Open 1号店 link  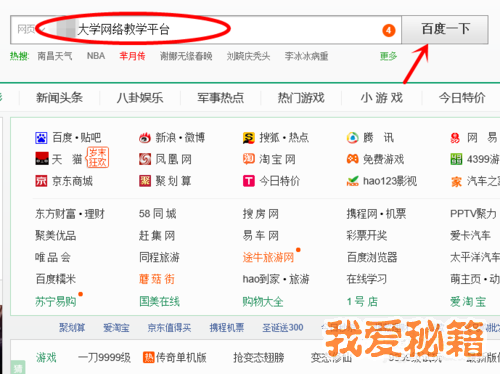(x=362, y=302)
